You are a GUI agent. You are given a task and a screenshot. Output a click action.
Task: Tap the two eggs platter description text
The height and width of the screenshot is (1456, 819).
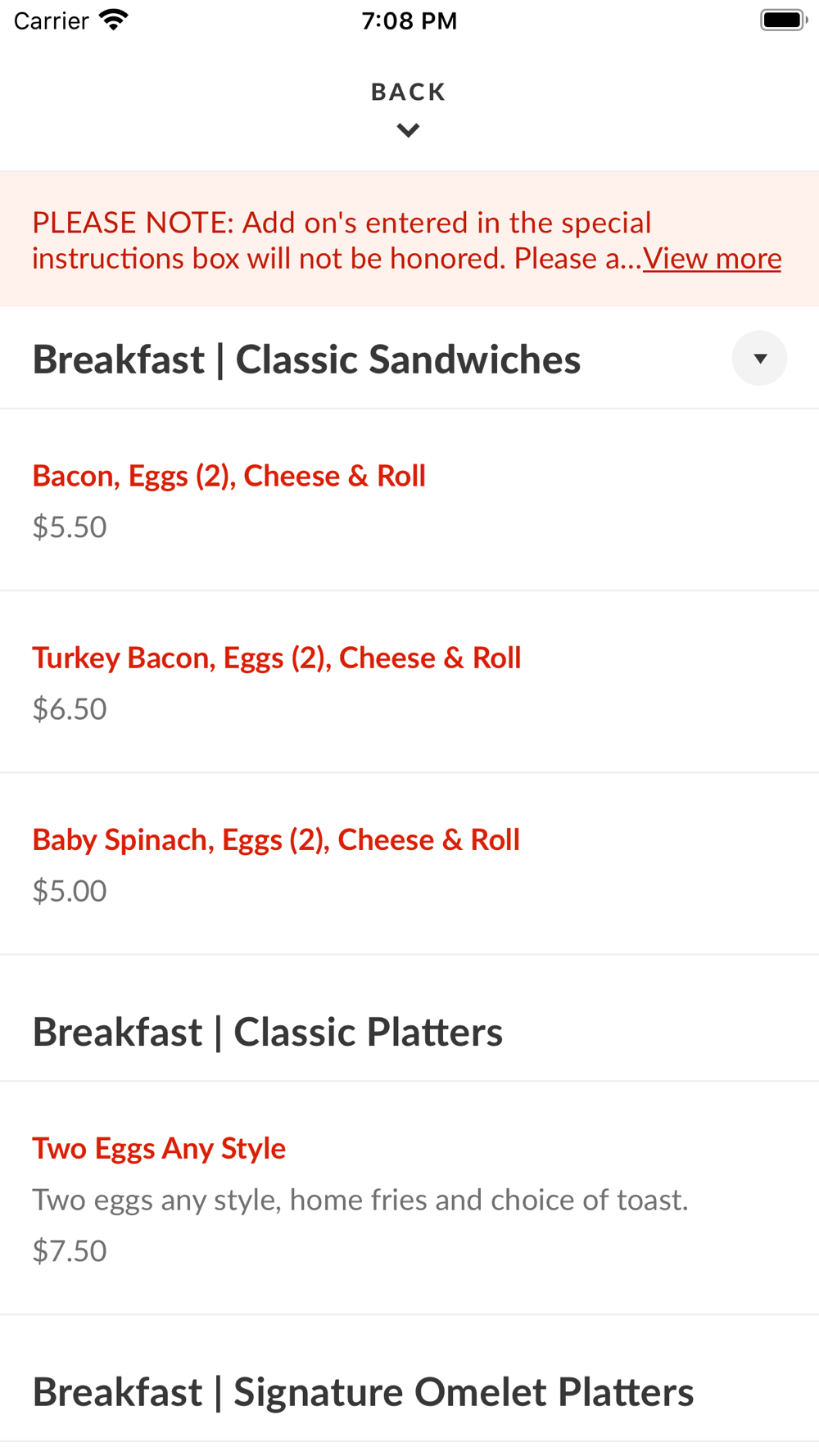360,1200
